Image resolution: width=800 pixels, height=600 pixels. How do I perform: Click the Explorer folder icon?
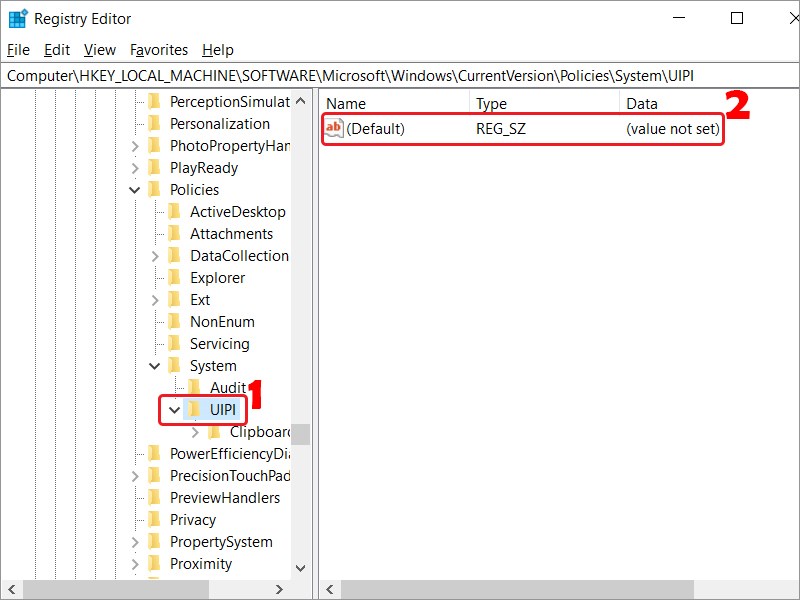[x=174, y=278]
